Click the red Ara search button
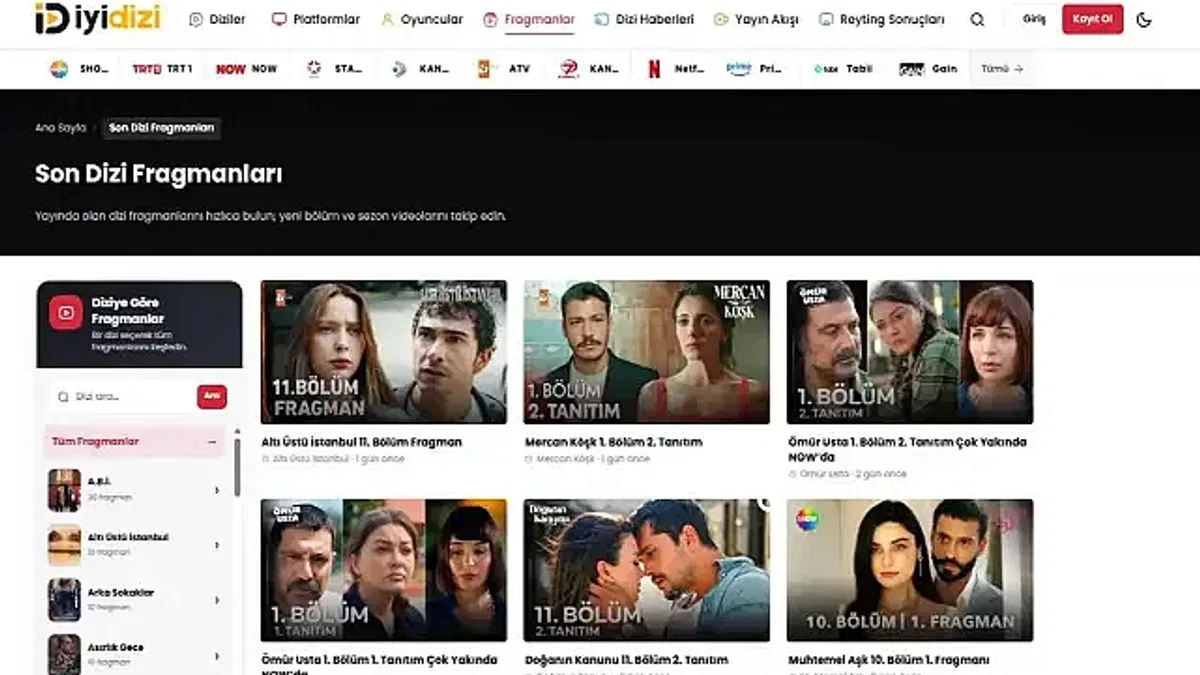This screenshot has width=1200, height=675. pyautogui.click(x=211, y=397)
